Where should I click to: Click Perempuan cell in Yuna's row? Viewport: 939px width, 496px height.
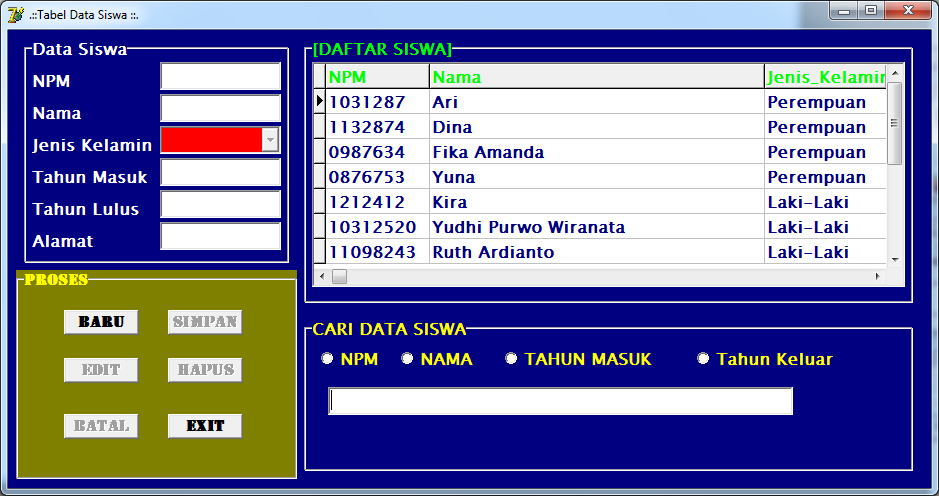(x=825, y=177)
